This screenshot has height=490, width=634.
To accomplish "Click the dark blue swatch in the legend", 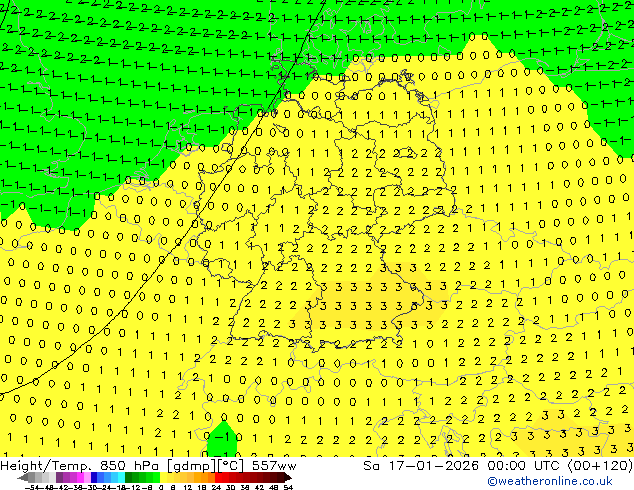I will (94, 478).
